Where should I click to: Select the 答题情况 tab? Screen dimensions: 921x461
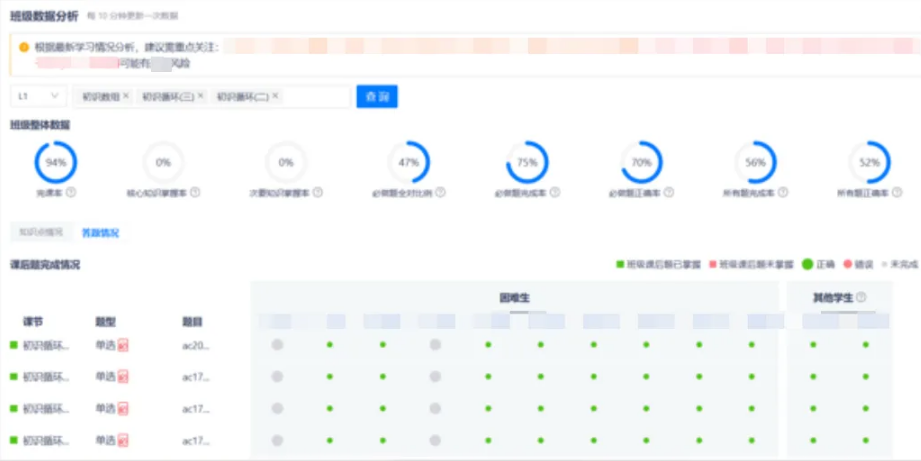[x=99, y=232]
